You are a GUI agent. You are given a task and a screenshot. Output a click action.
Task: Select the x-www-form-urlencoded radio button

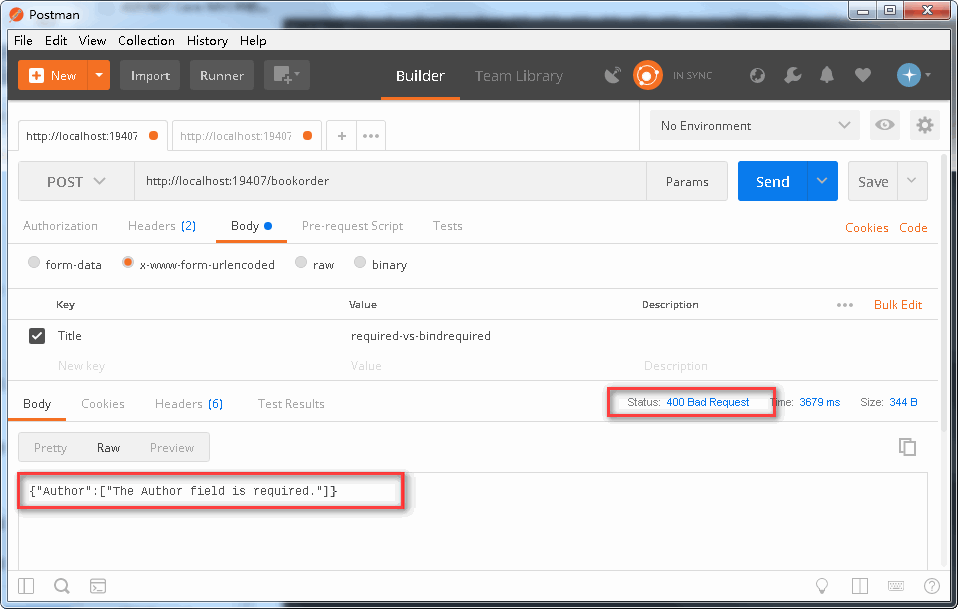128,263
